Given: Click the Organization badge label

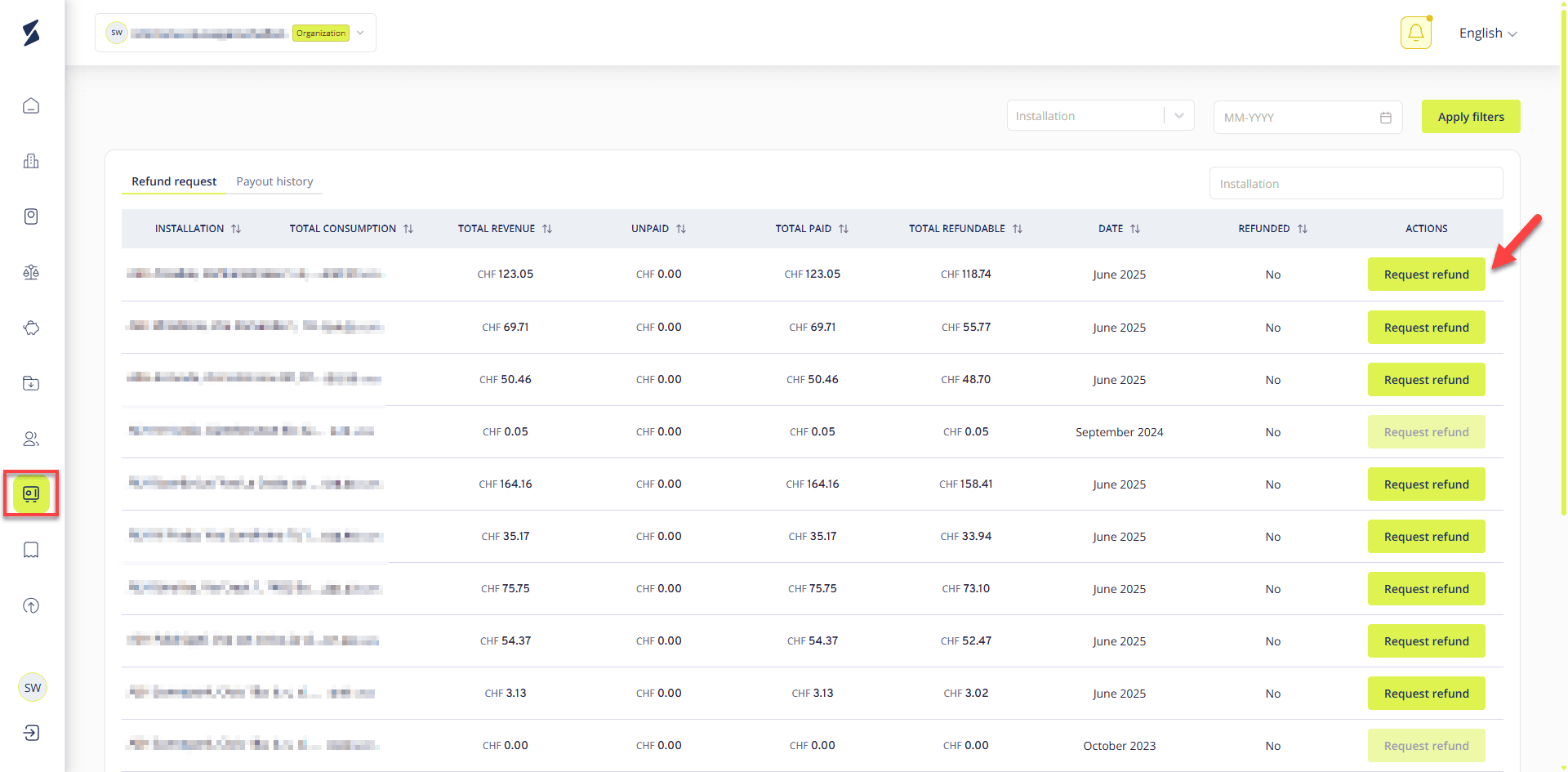Looking at the screenshot, I should 321,33.
